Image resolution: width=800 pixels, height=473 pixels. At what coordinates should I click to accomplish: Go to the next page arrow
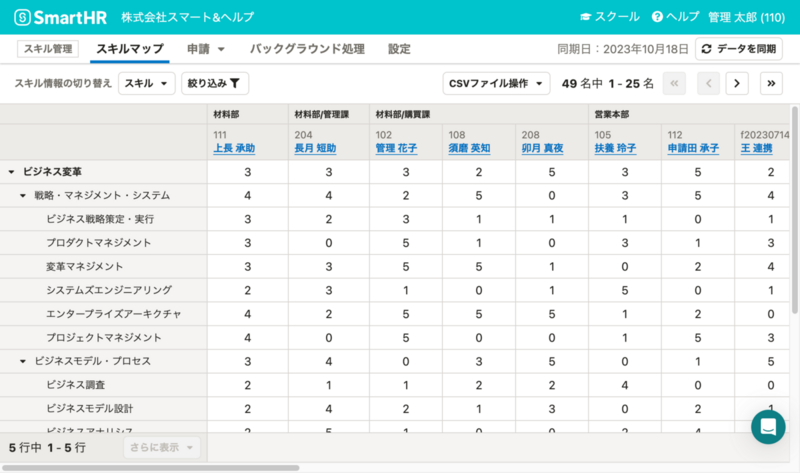click(737, 83)
